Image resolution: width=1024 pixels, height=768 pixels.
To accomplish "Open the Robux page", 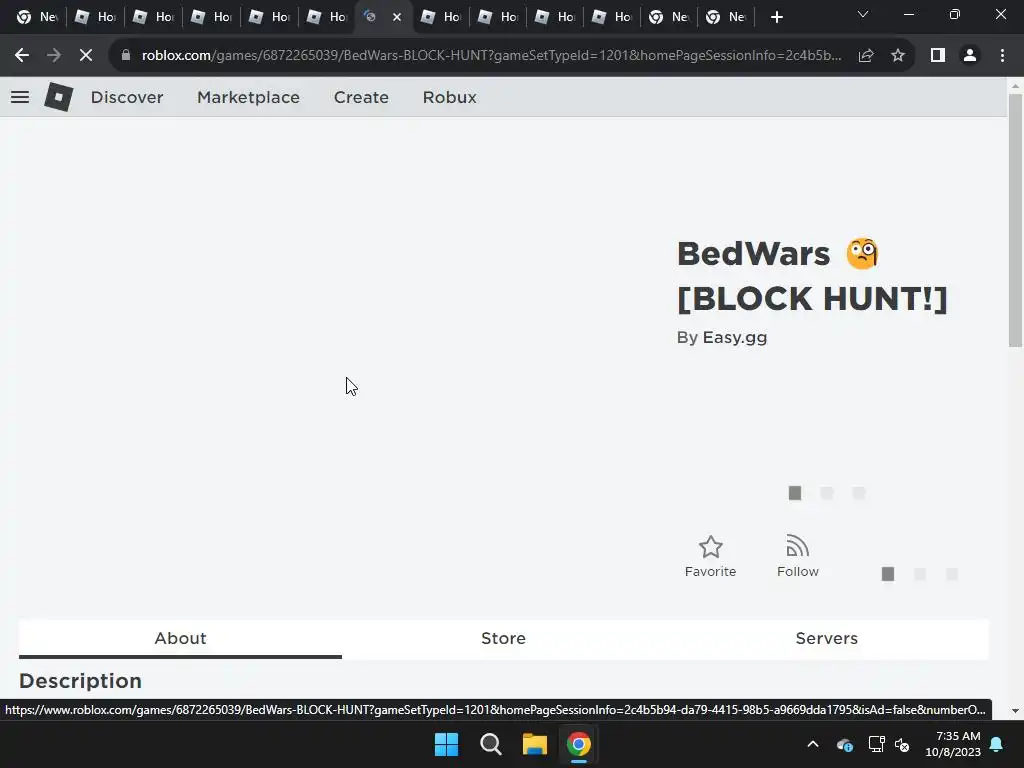I will (449, 97).
